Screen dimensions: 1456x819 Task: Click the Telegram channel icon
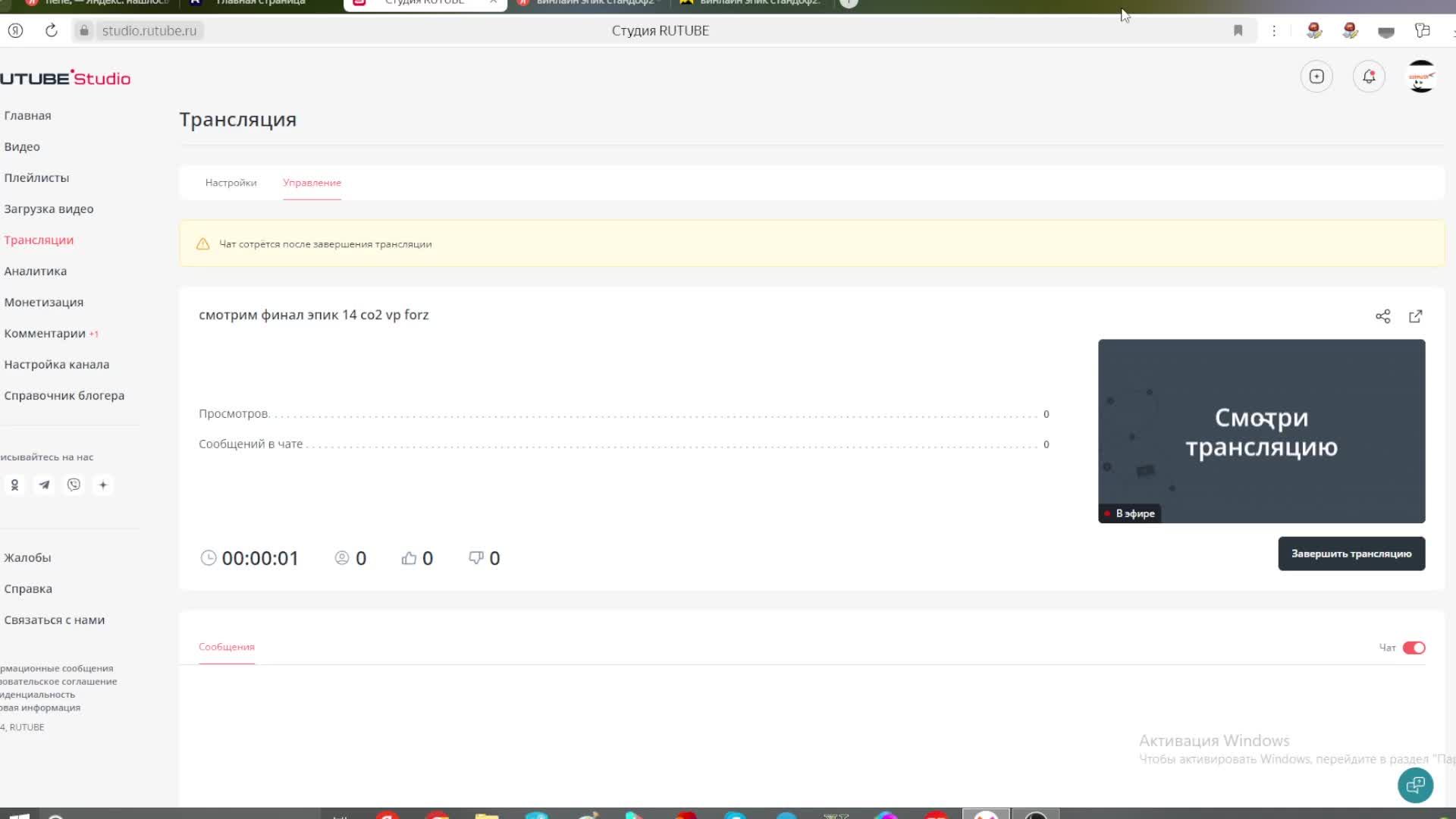click(x=44, y=485)
